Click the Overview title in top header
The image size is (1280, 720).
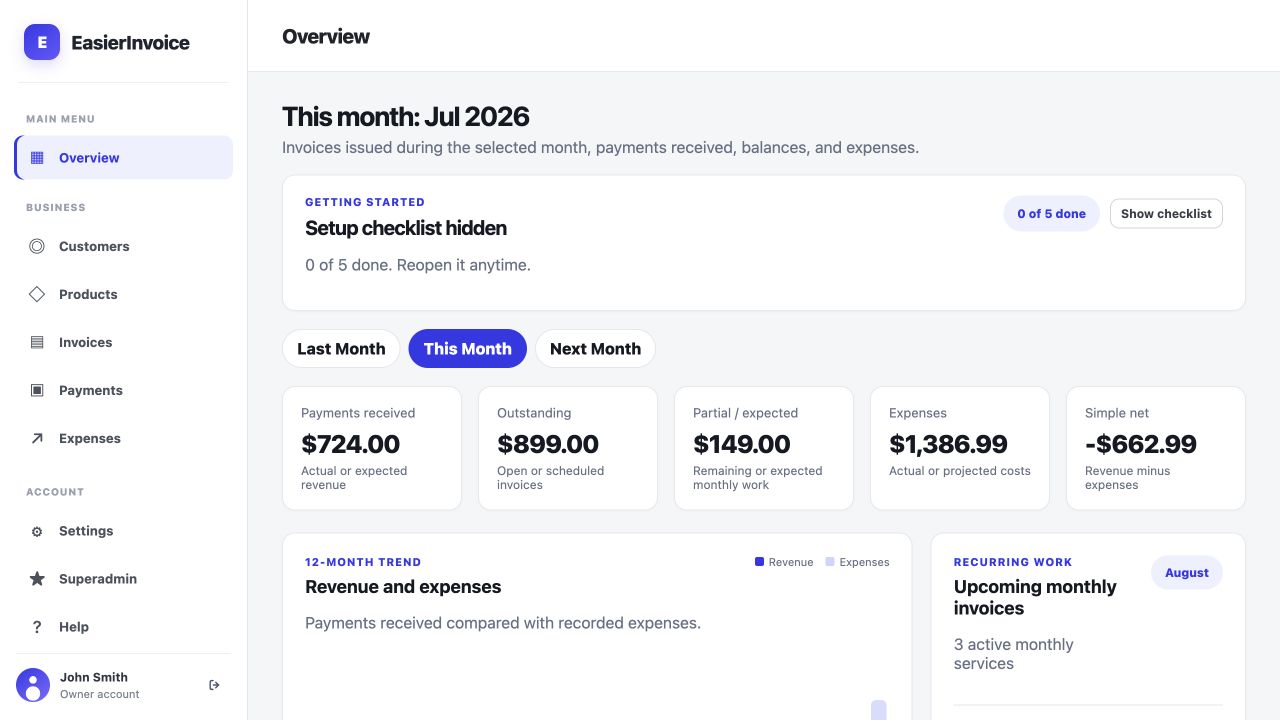[x=326, y=36]
